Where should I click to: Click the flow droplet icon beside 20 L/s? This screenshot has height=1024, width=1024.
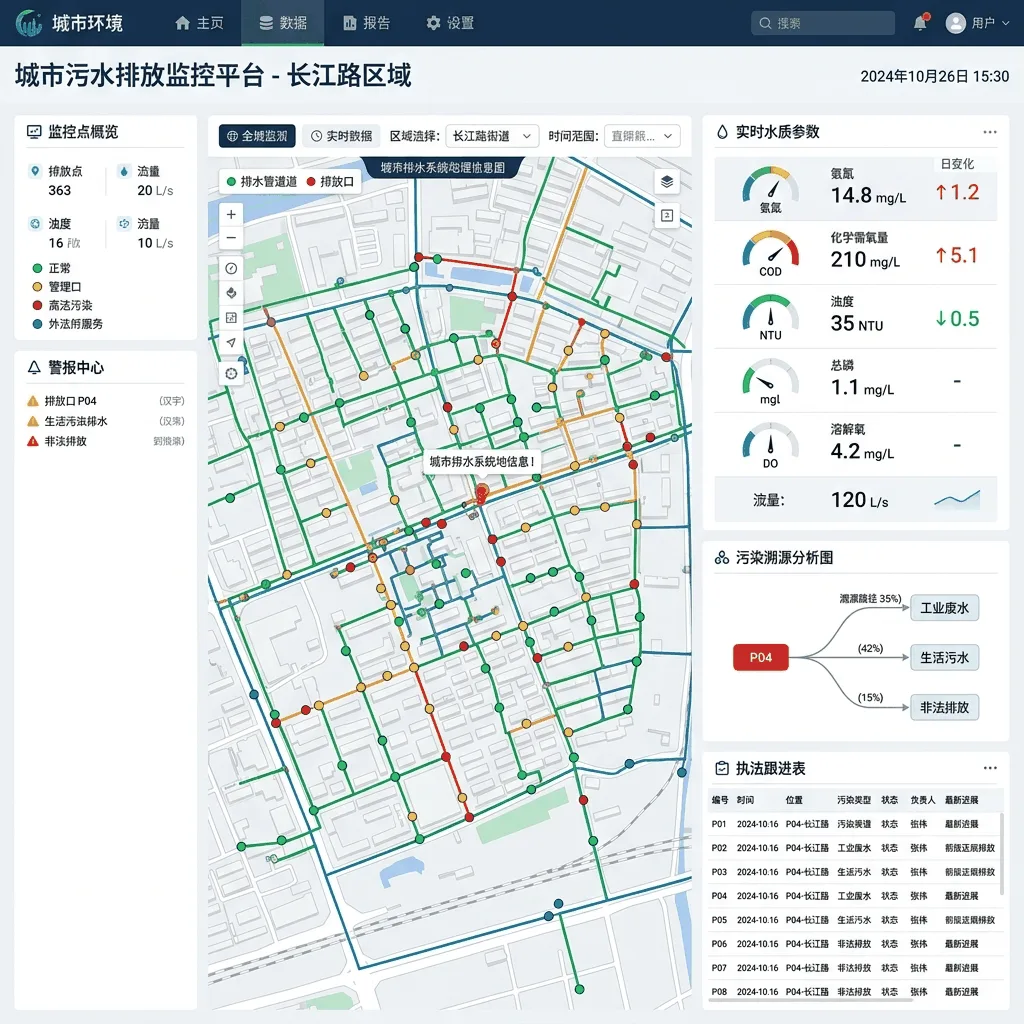(124, 171)
